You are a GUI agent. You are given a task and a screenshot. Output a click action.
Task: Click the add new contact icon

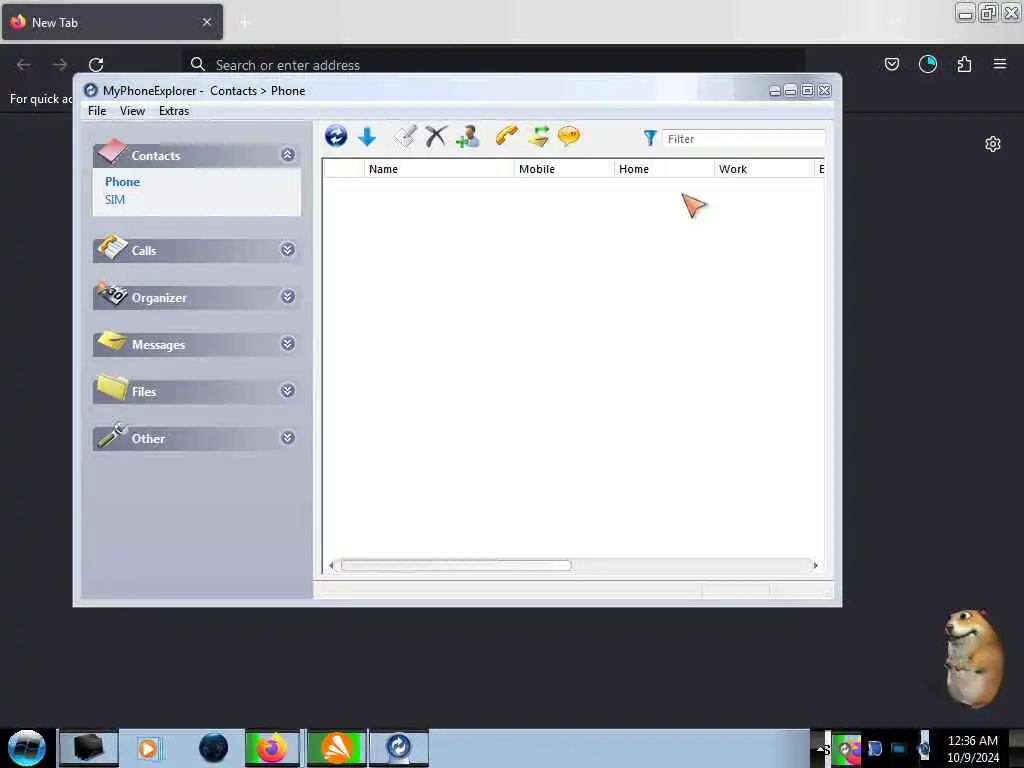(x=468, y=136)
